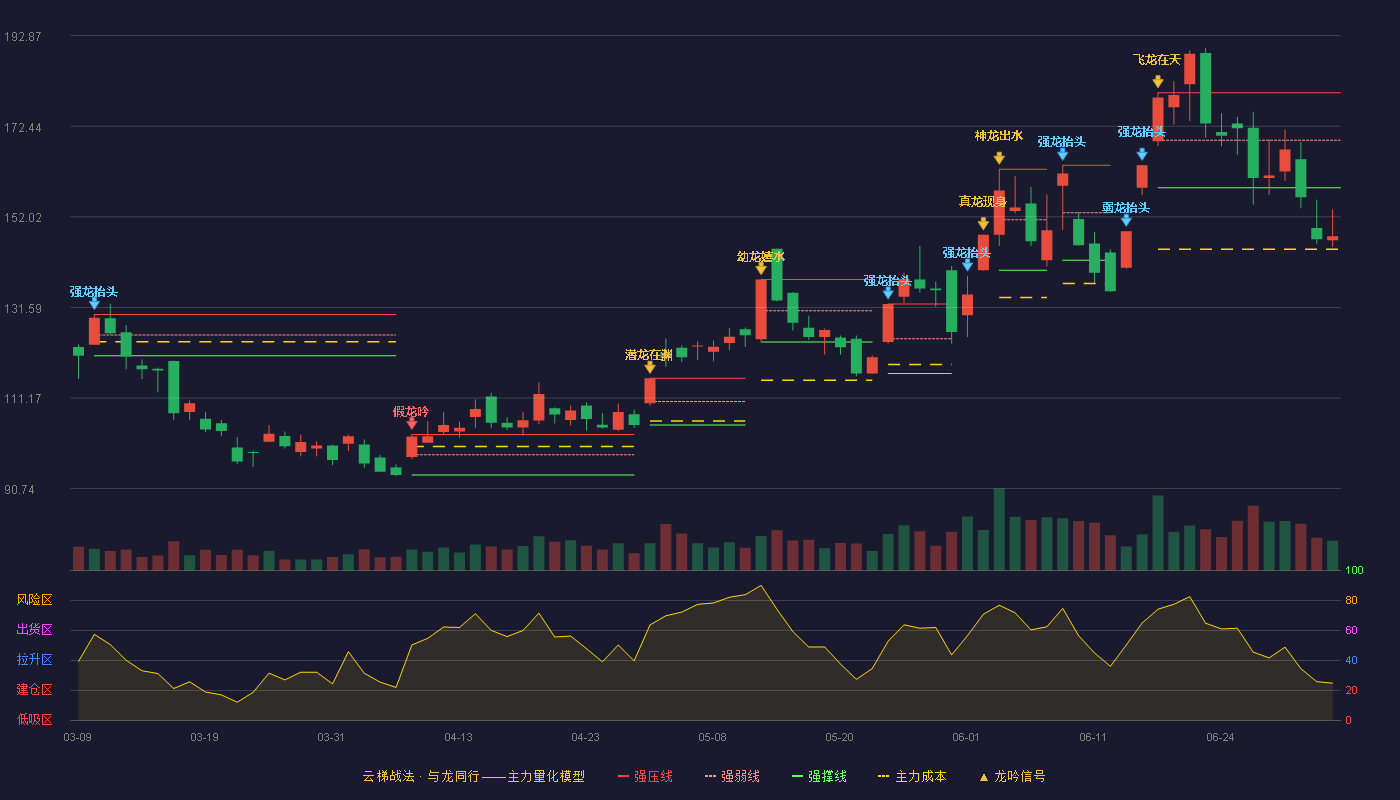Image resolution: width=1400 pixels, height=800 pixels.
Task: Click the 建仓区 zone label
Action: (35, 690)
